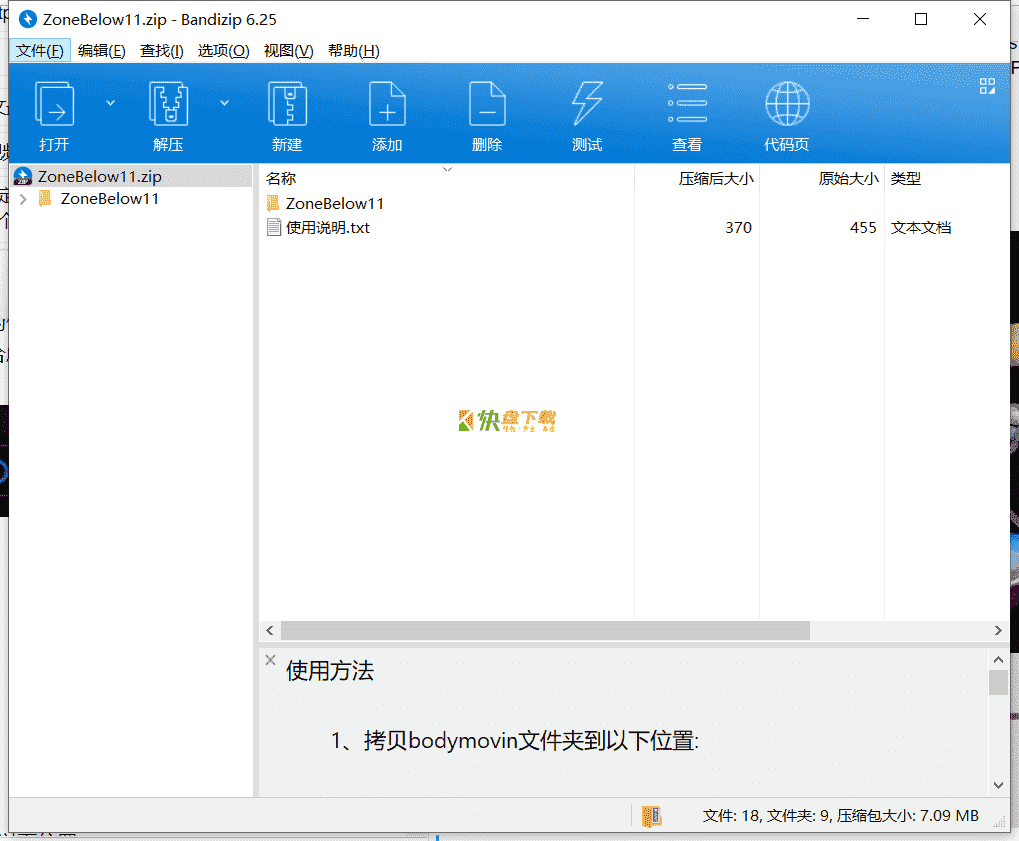This screenshot has width=1019, height=841.
Task: Click the original size value 455
Action: tap(864, 227)
